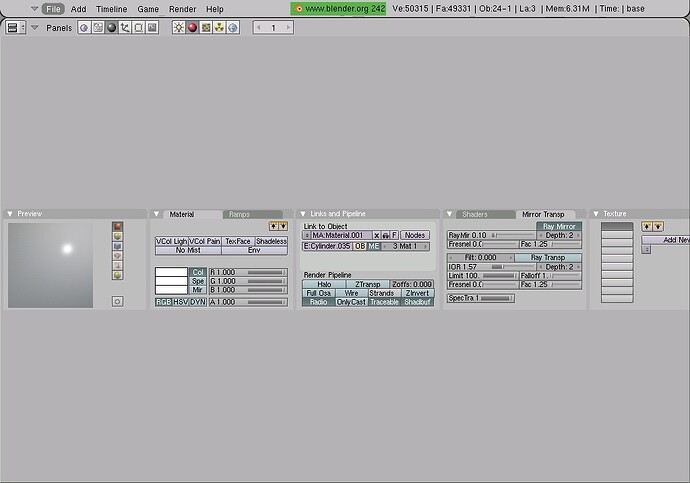Select the Editing context square icon
Screen dimensions: 690x483
(139, 28)
